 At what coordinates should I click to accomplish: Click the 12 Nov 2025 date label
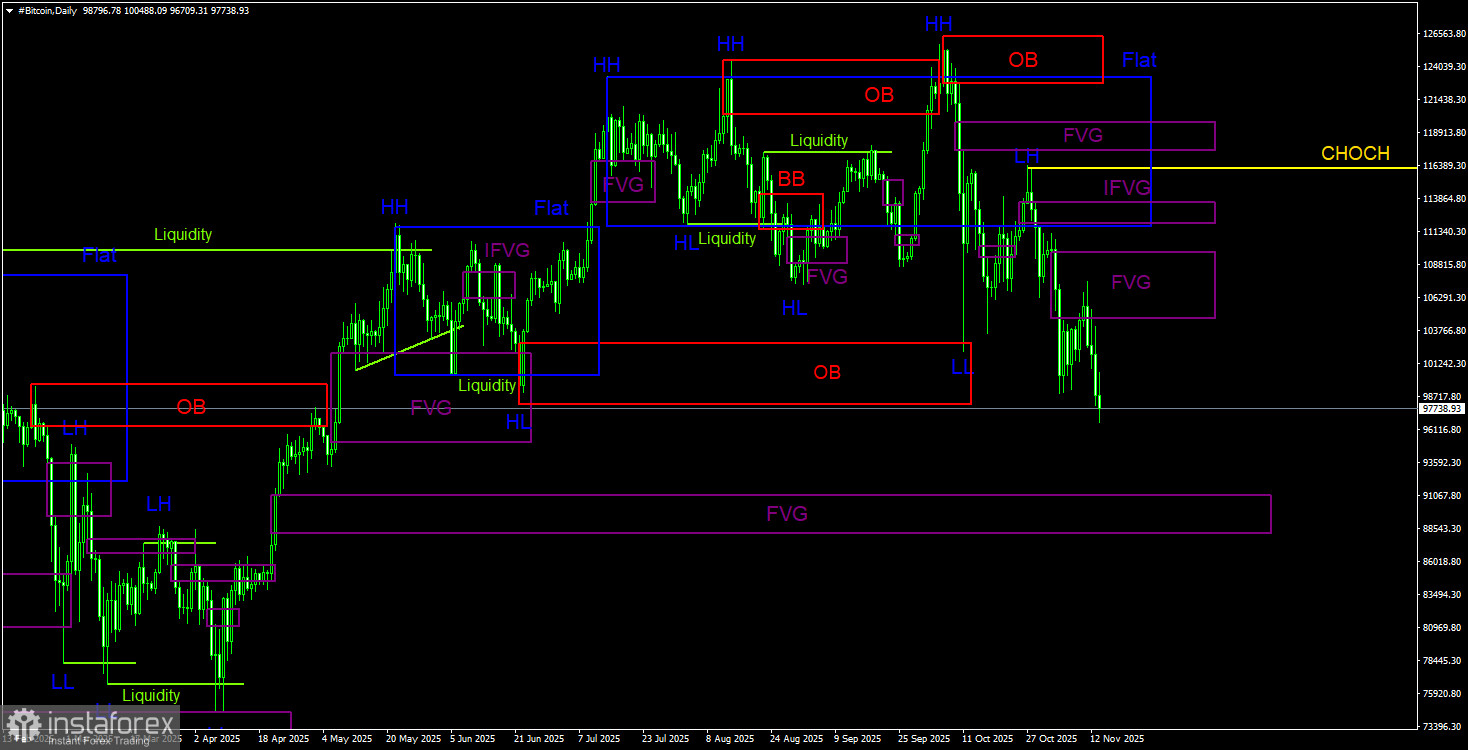click(x=1117, y=740)
